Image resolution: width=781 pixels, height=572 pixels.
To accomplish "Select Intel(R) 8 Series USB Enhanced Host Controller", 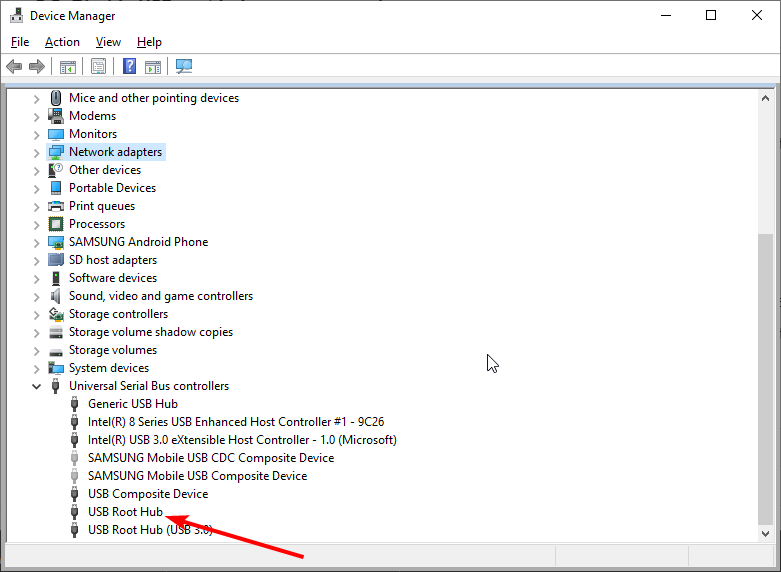I will coord(236,422).
